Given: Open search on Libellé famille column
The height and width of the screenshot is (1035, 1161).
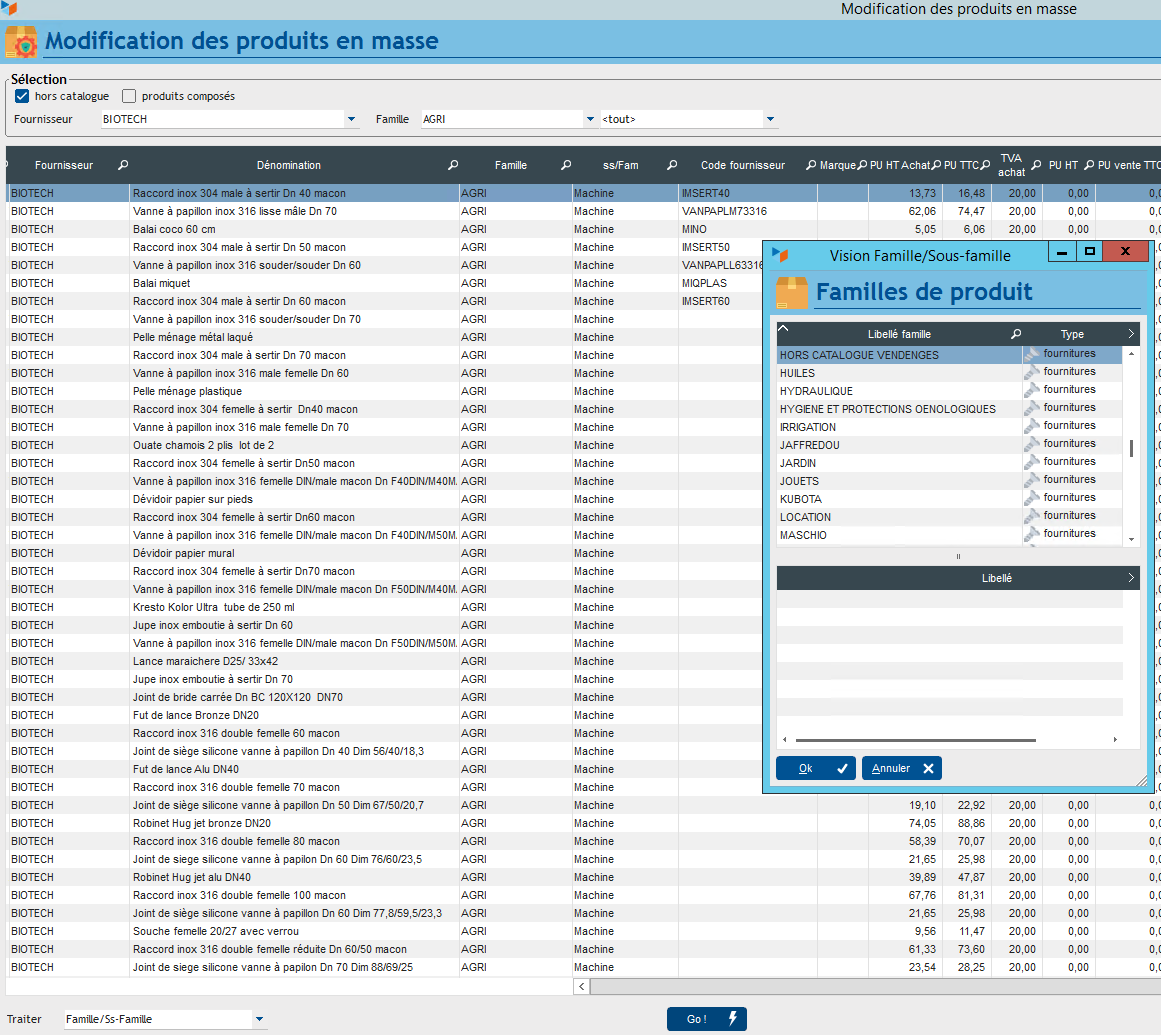Looking at the screenshot, I should tap(1016, 334).
